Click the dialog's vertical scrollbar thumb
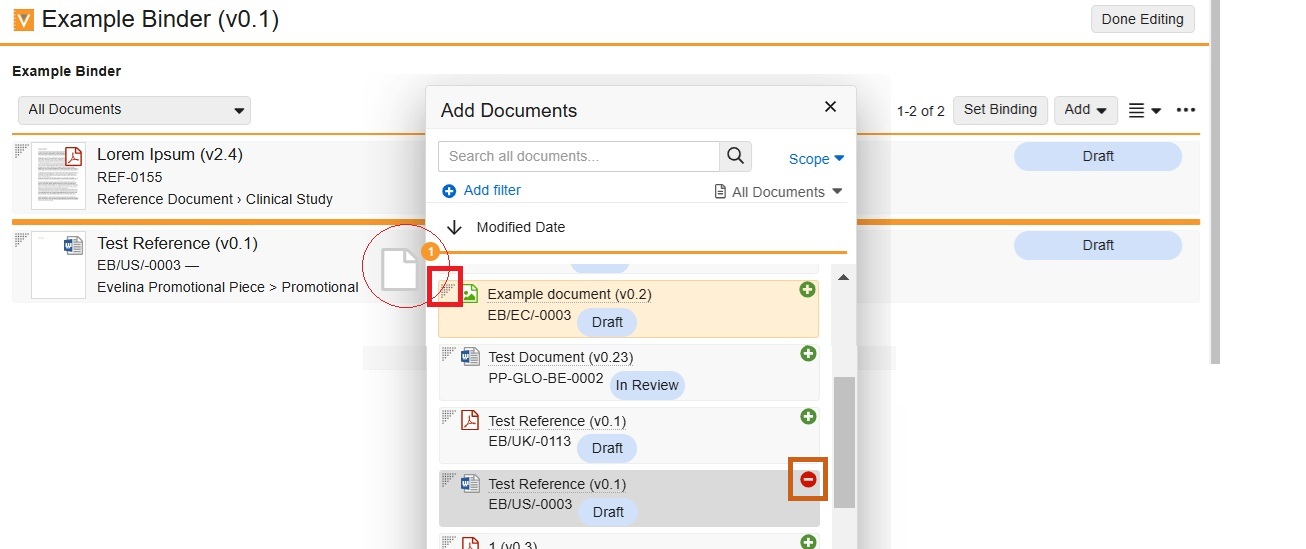Viewport: 1306px width, 549px height. coord(845,442)
